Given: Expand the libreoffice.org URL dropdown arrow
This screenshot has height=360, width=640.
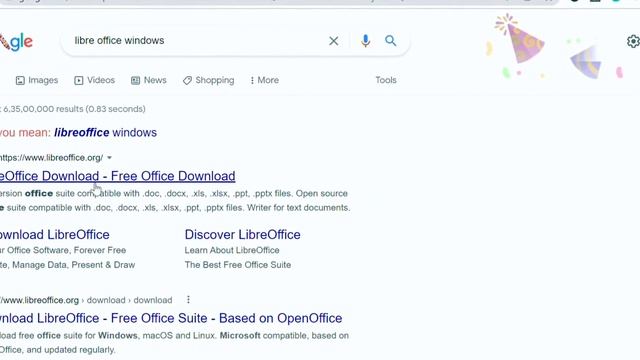Looking at the screenshot, I should click(109, 158).
